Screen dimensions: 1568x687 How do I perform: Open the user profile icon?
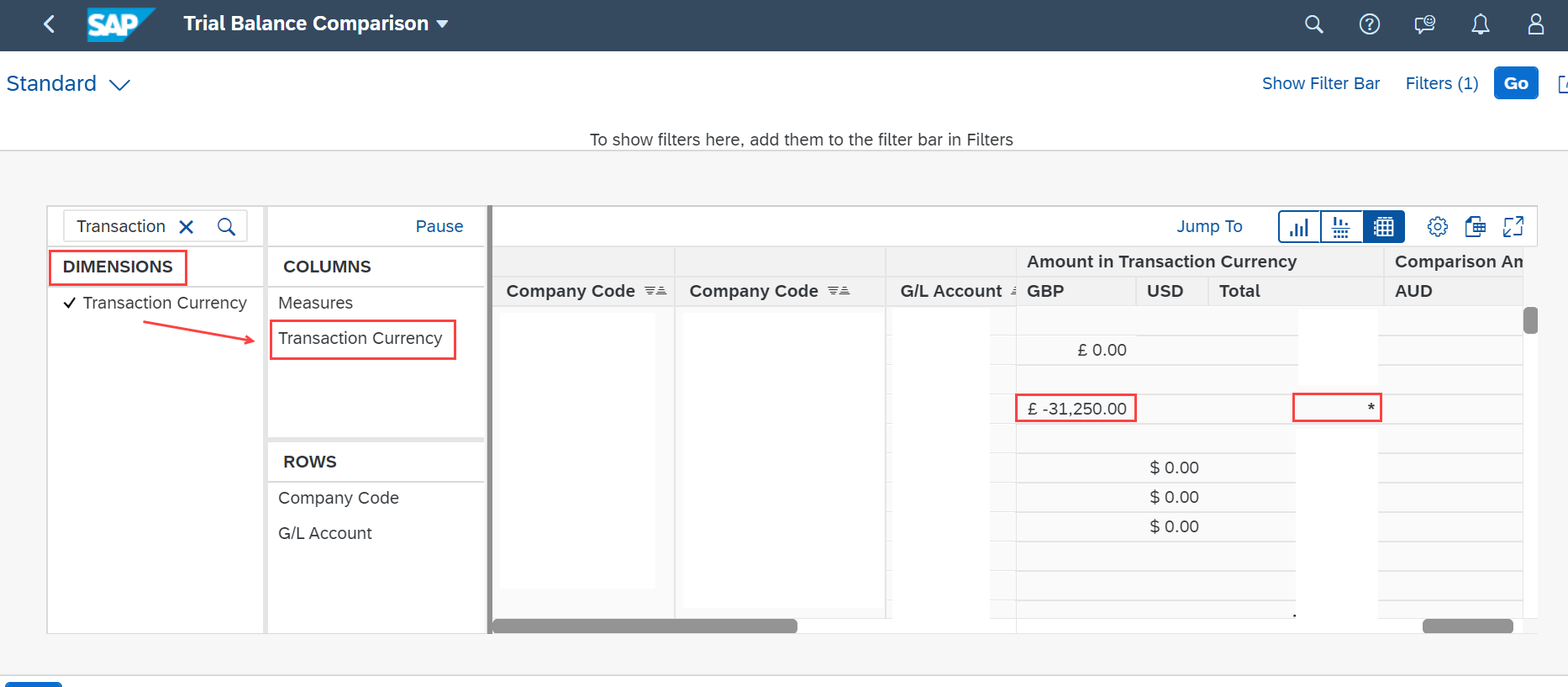click(x=1535, y=24)
